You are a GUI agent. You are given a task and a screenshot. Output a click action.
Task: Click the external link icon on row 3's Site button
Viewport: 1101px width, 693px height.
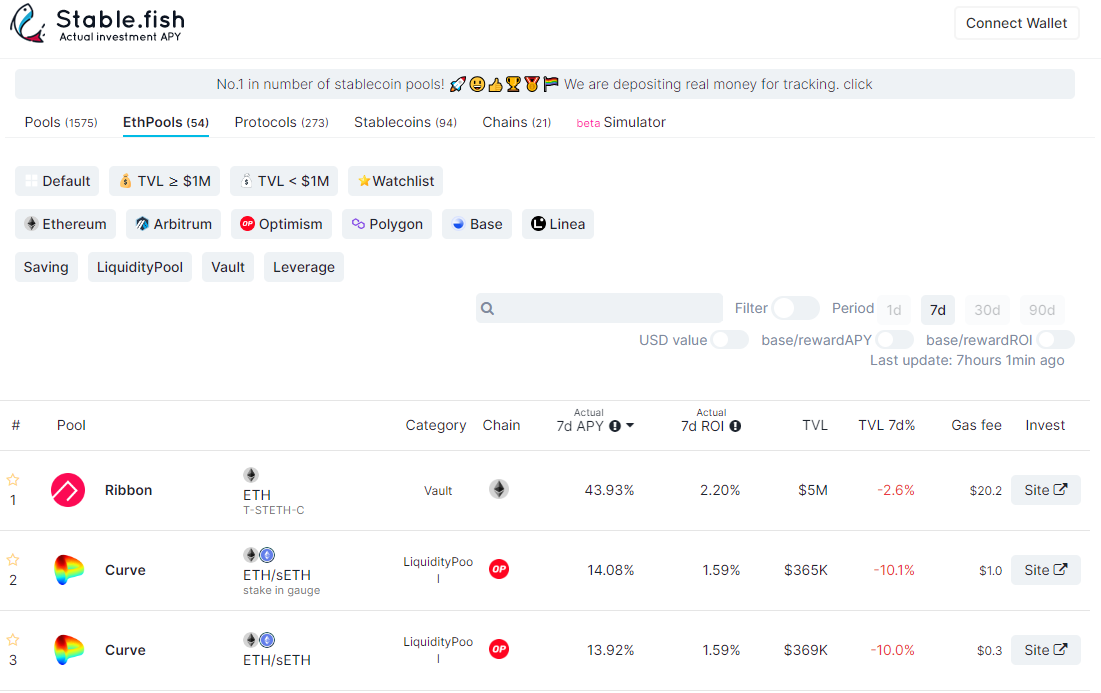coord(1058,650)
